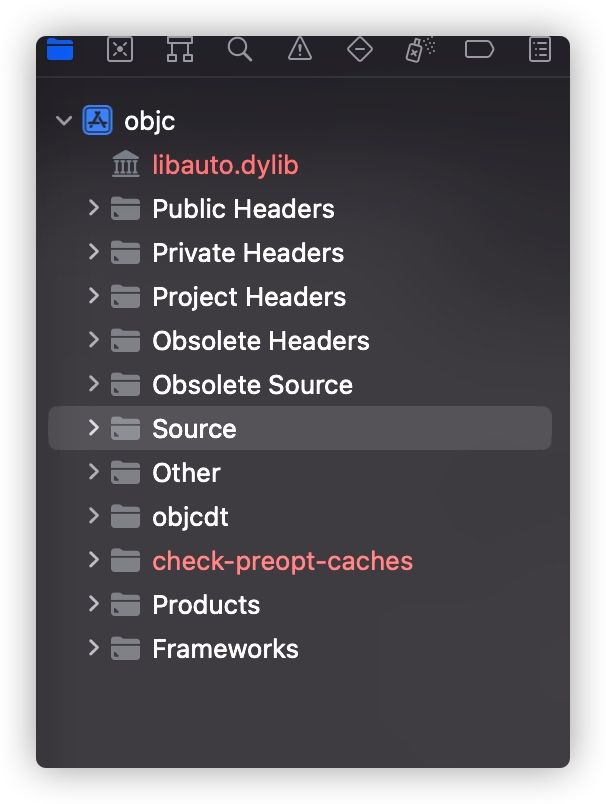Open the Symbol navigator hierarchy icon
Screen dimensions: 606x804
coord(180,49)
